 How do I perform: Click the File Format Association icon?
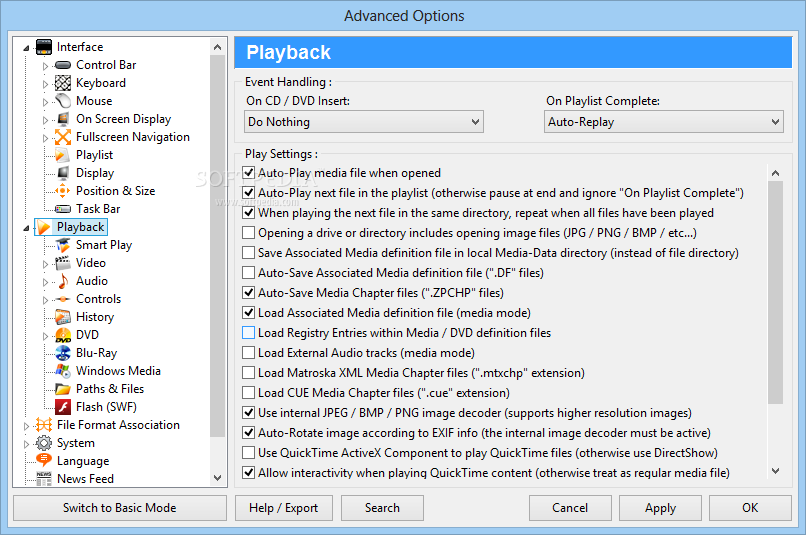[x=44, y=425]
